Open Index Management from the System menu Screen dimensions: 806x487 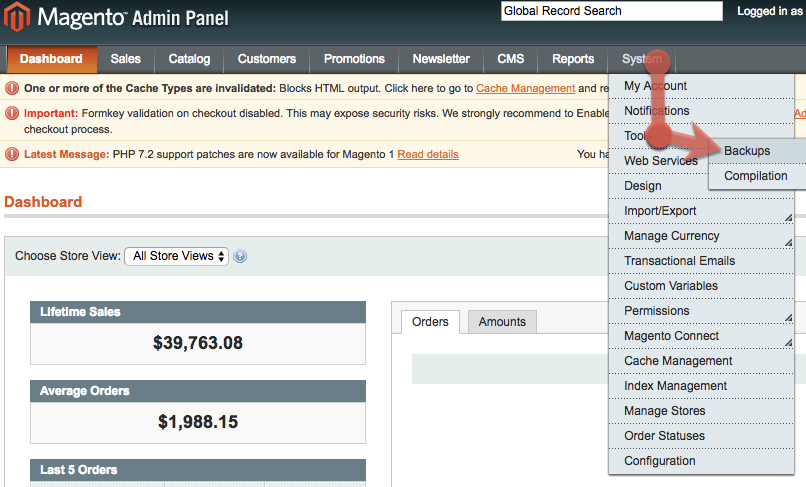tap(675, 386)
